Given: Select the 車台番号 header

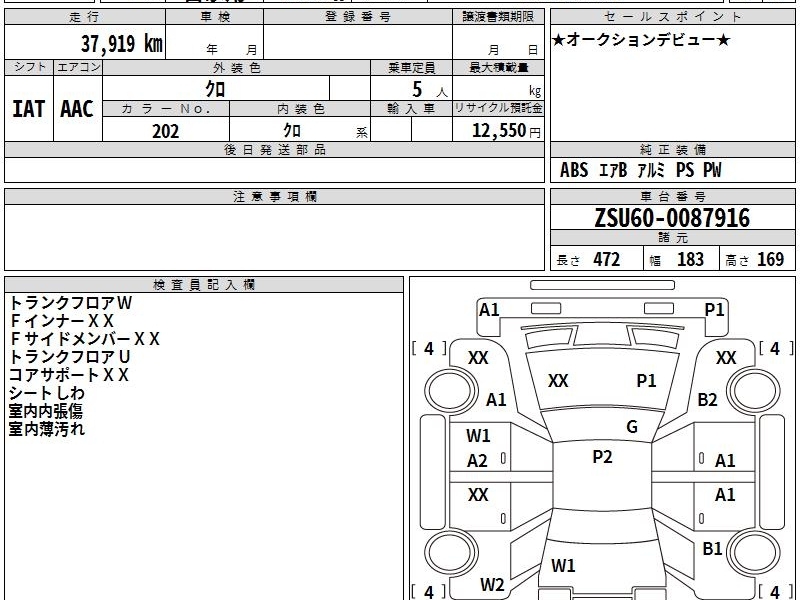Looking at the screenshot, I should pos(672,196).
